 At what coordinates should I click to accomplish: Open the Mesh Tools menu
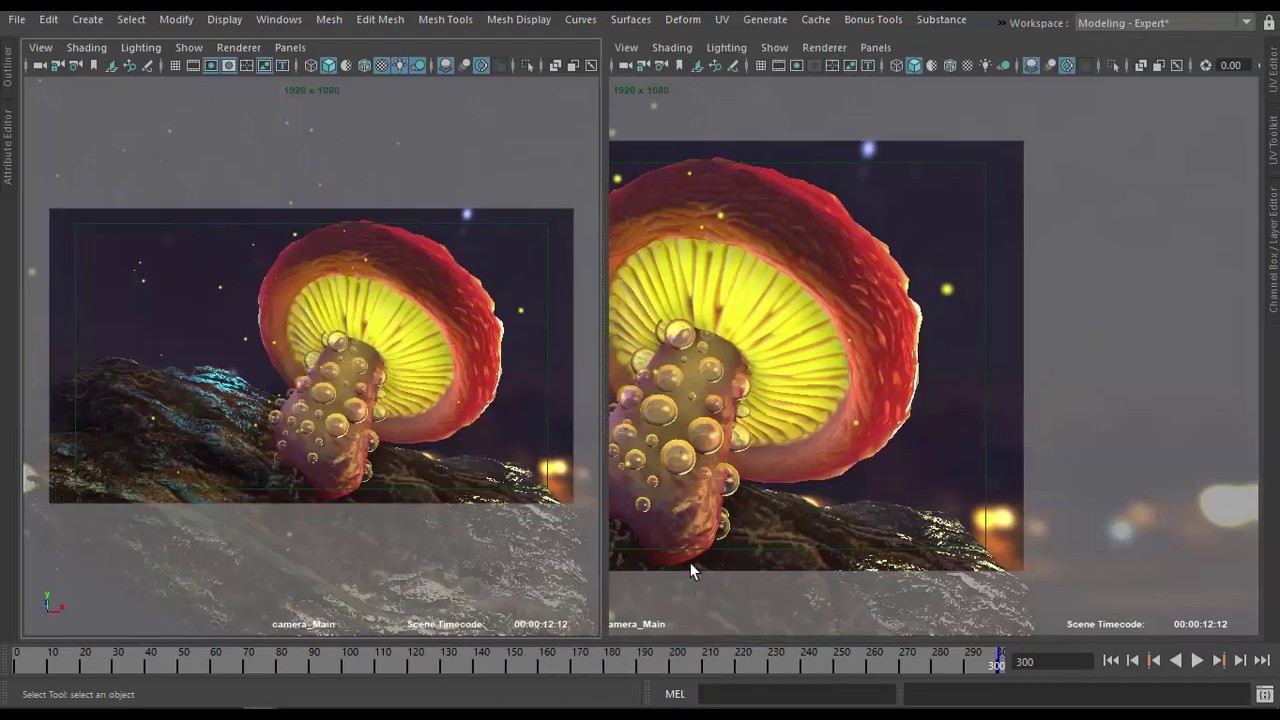click(x=445, y=19)
